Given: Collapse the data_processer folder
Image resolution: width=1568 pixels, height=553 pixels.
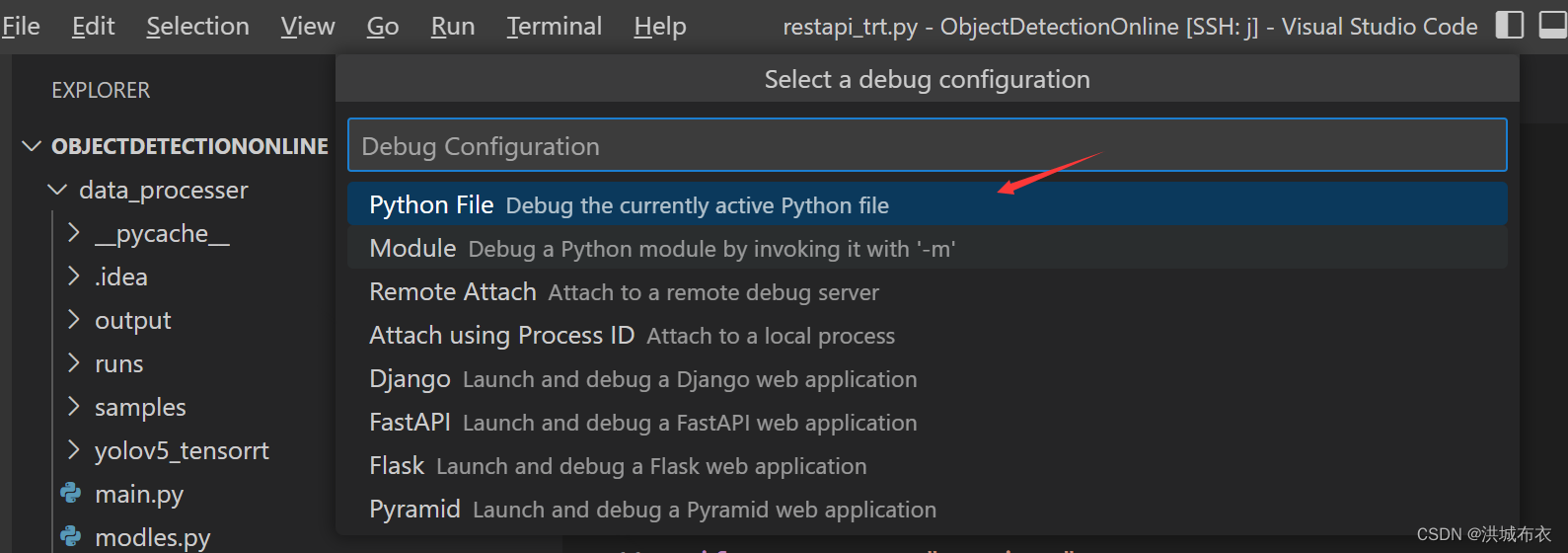Looking at the screenshot, I should pyautogui.click(x=58, y=190).
